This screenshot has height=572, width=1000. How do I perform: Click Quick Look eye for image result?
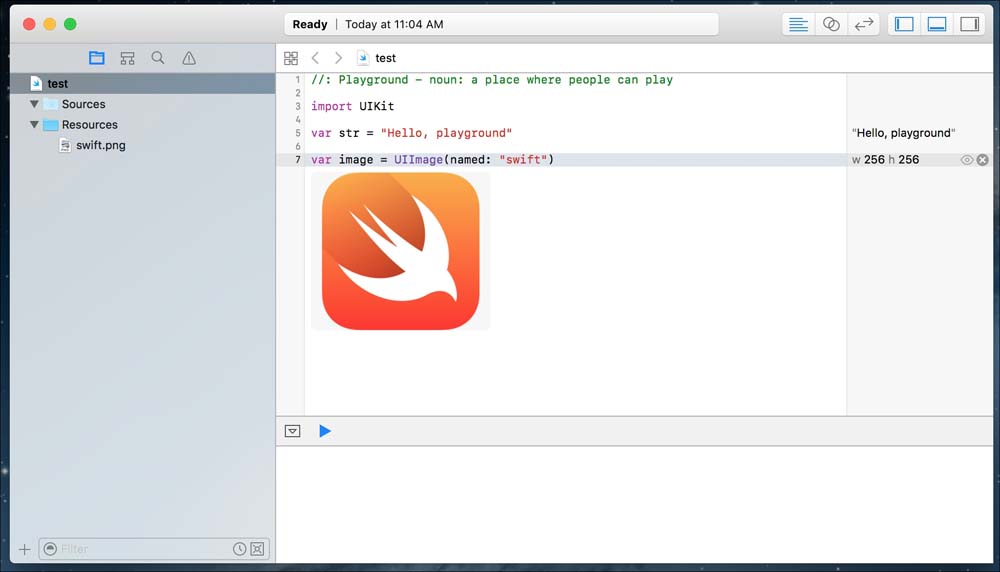pyautogui.click(x=966, y=160)
